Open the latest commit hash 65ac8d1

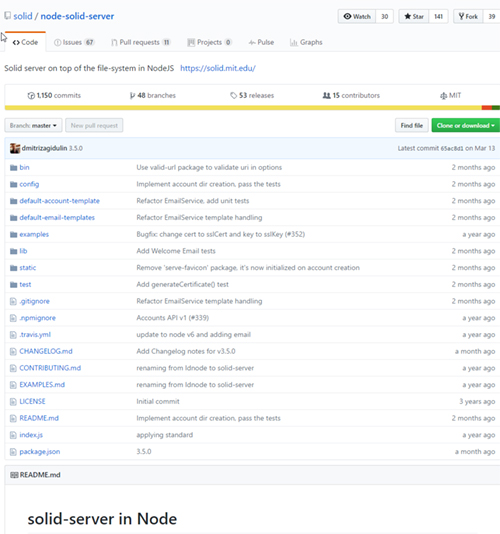(452, 148)
